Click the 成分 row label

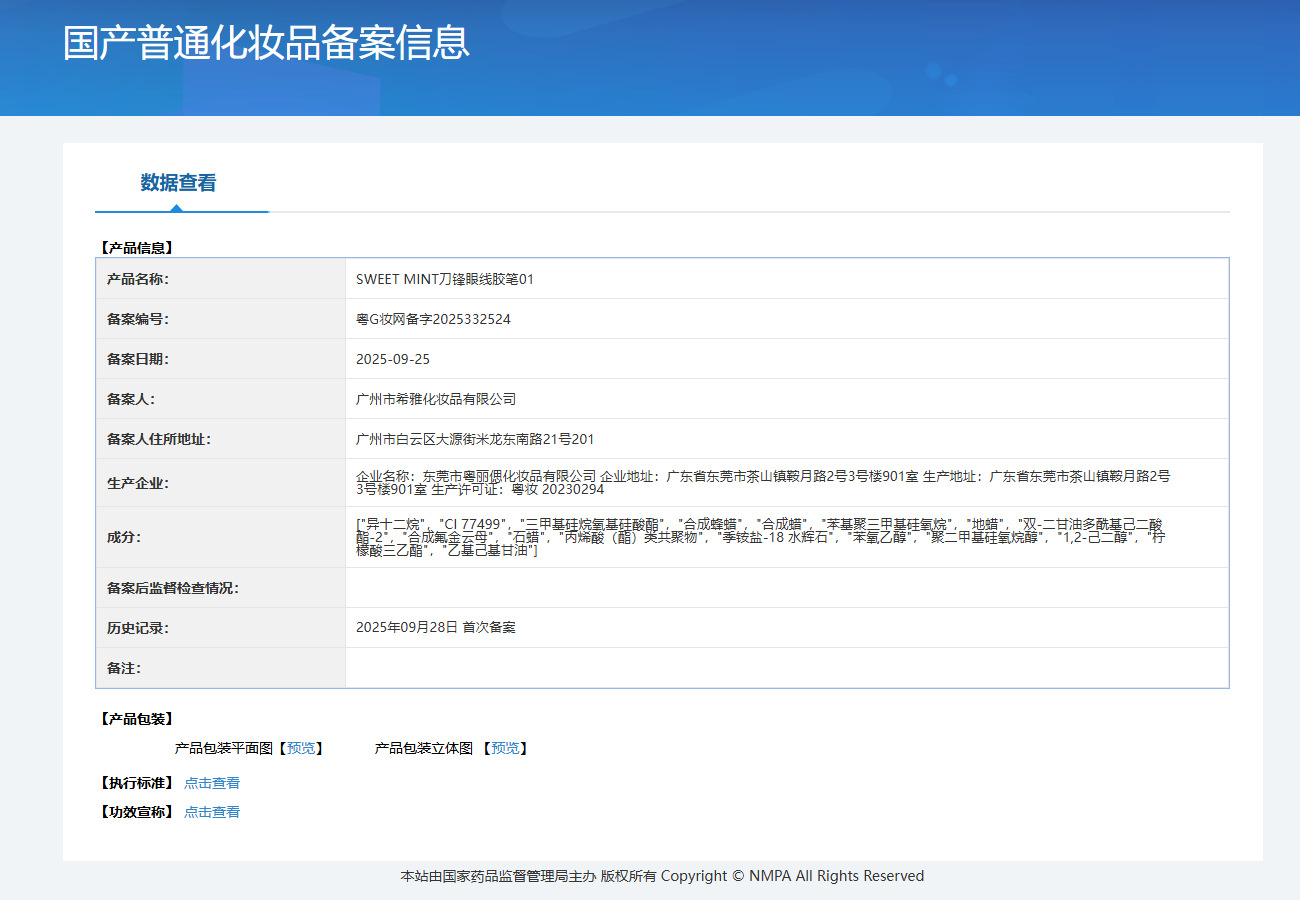(x=124, y=537)
